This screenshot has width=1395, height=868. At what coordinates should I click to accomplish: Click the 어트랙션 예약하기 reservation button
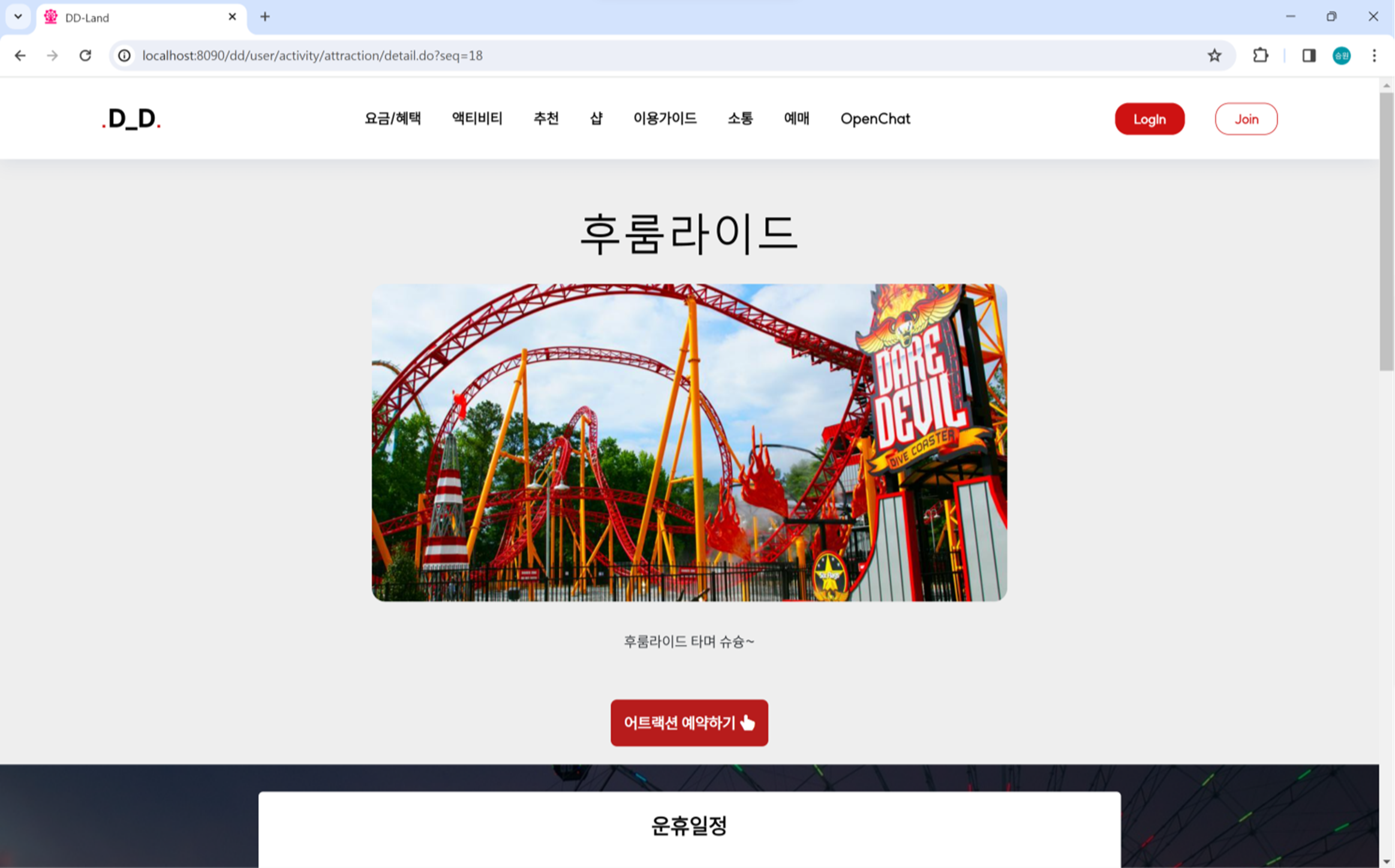[689, 722]
